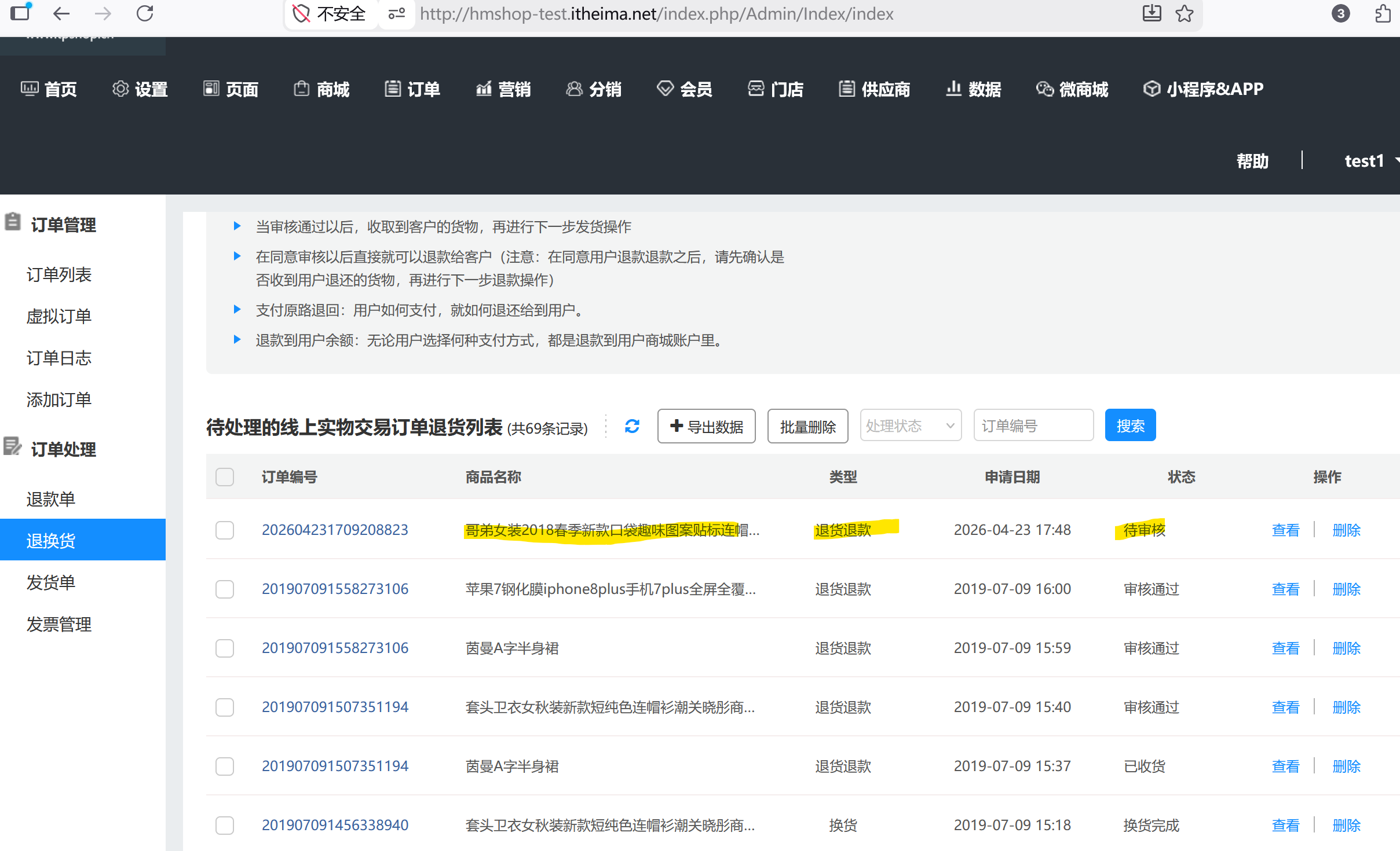Click the 首页 monitor icon in nav bar
This screenshot has height=851, width=1400.
30,89
